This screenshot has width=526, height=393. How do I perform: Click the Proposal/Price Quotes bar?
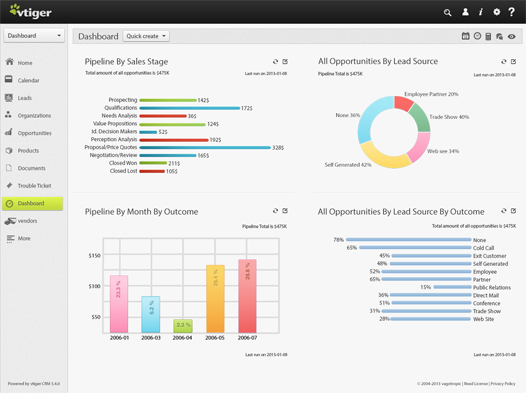point(205,147)
